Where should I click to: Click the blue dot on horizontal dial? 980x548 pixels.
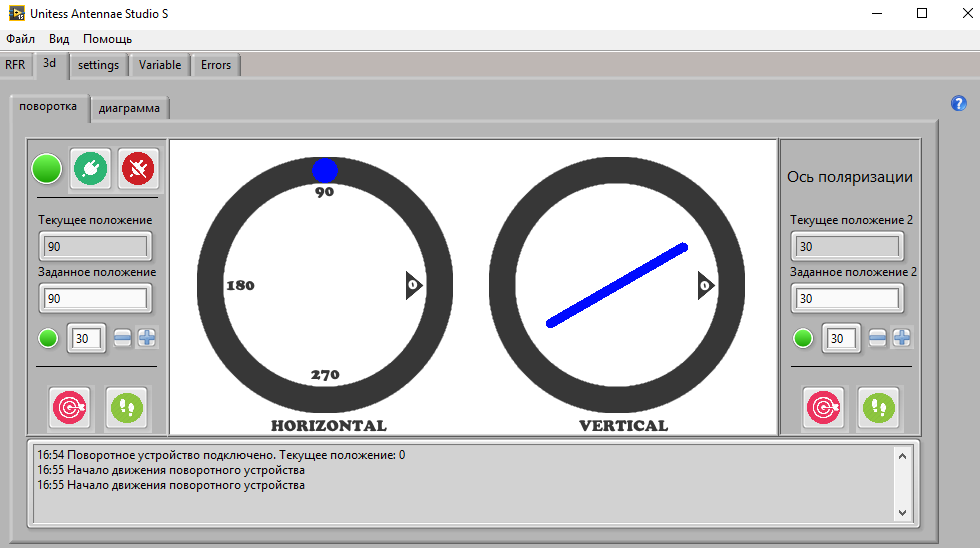click(x=325, y=170)
